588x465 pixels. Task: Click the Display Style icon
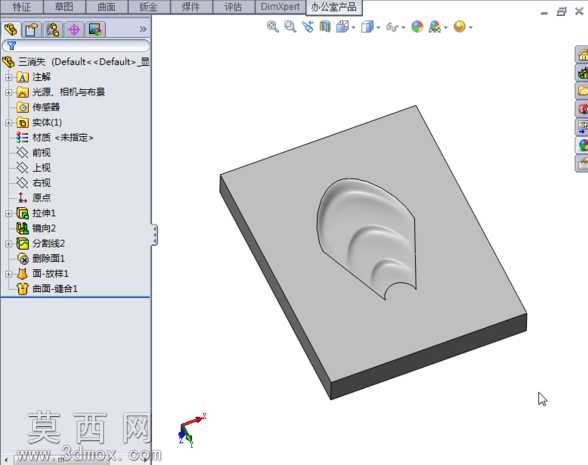pos(367,27)
